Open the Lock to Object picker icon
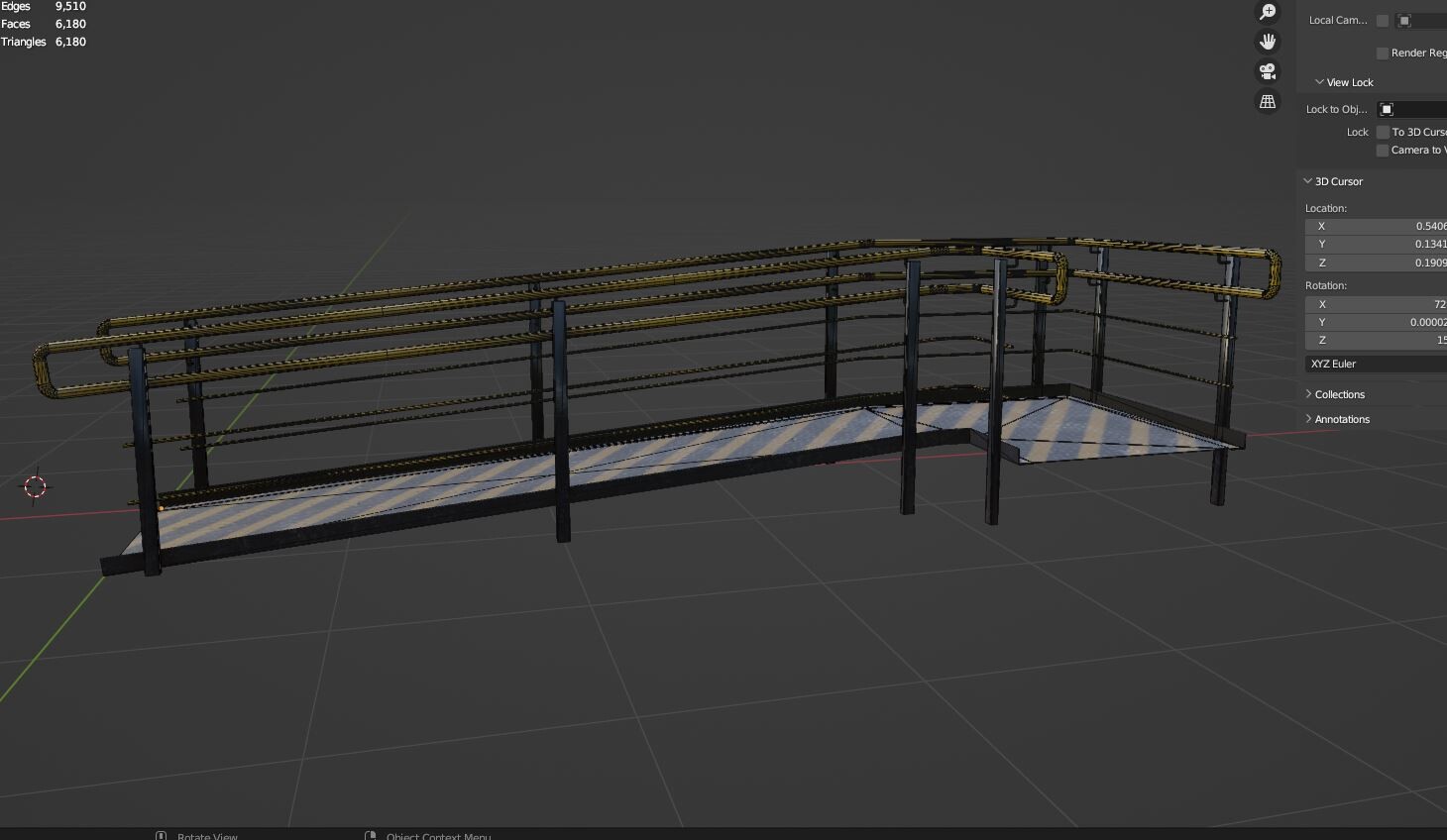Viewport: 1447px width, 840px height. click(1386, 109)
